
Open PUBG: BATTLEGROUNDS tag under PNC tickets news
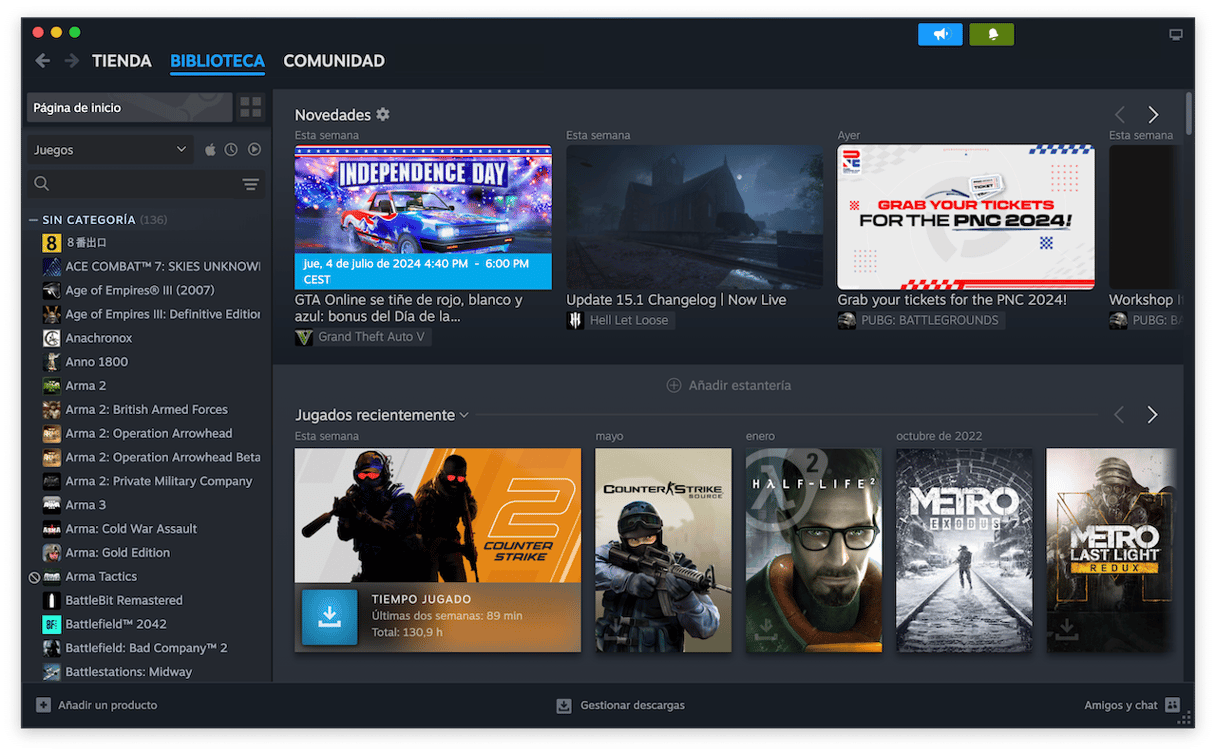point(921,320)
